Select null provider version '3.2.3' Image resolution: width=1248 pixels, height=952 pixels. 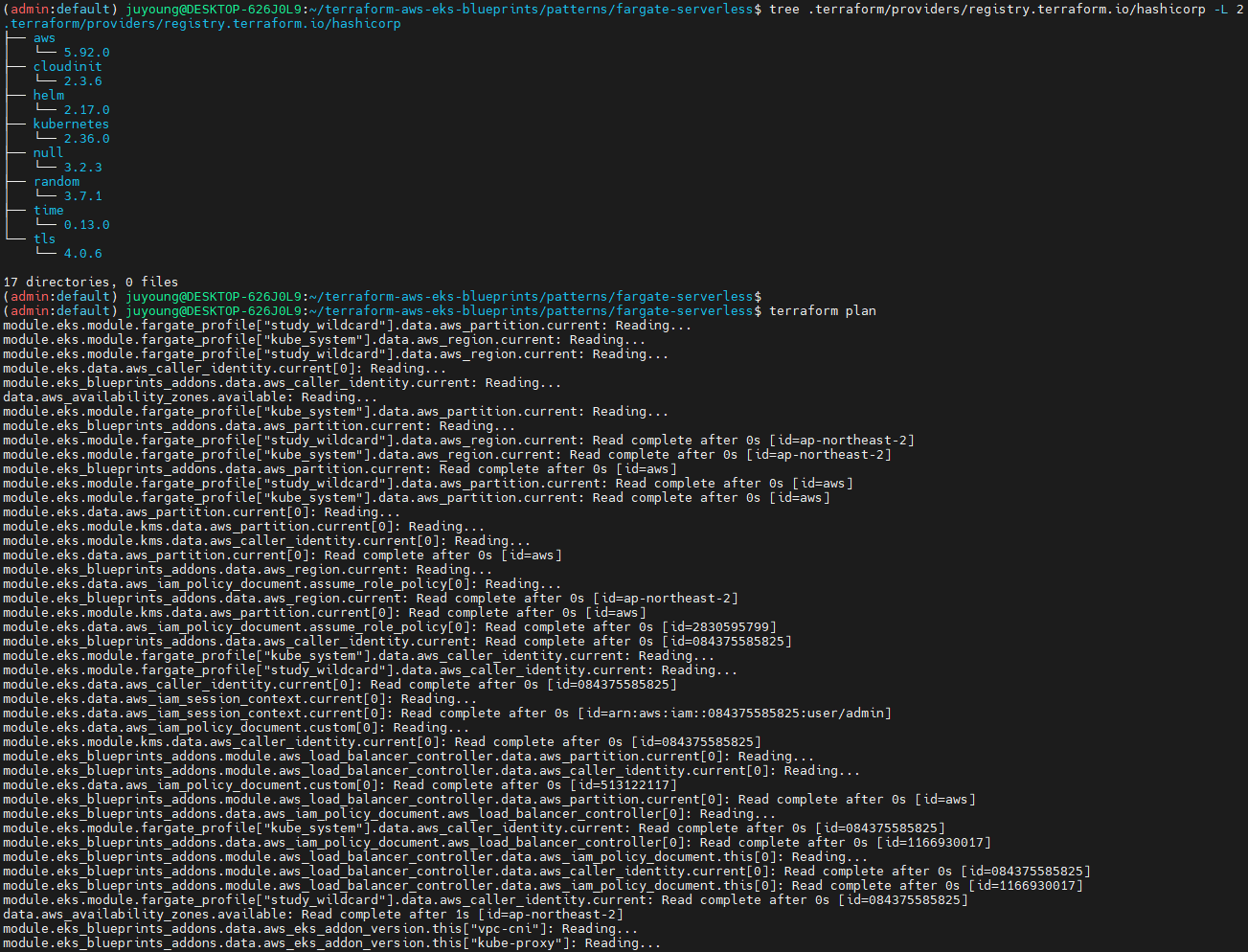pos(83,168)
